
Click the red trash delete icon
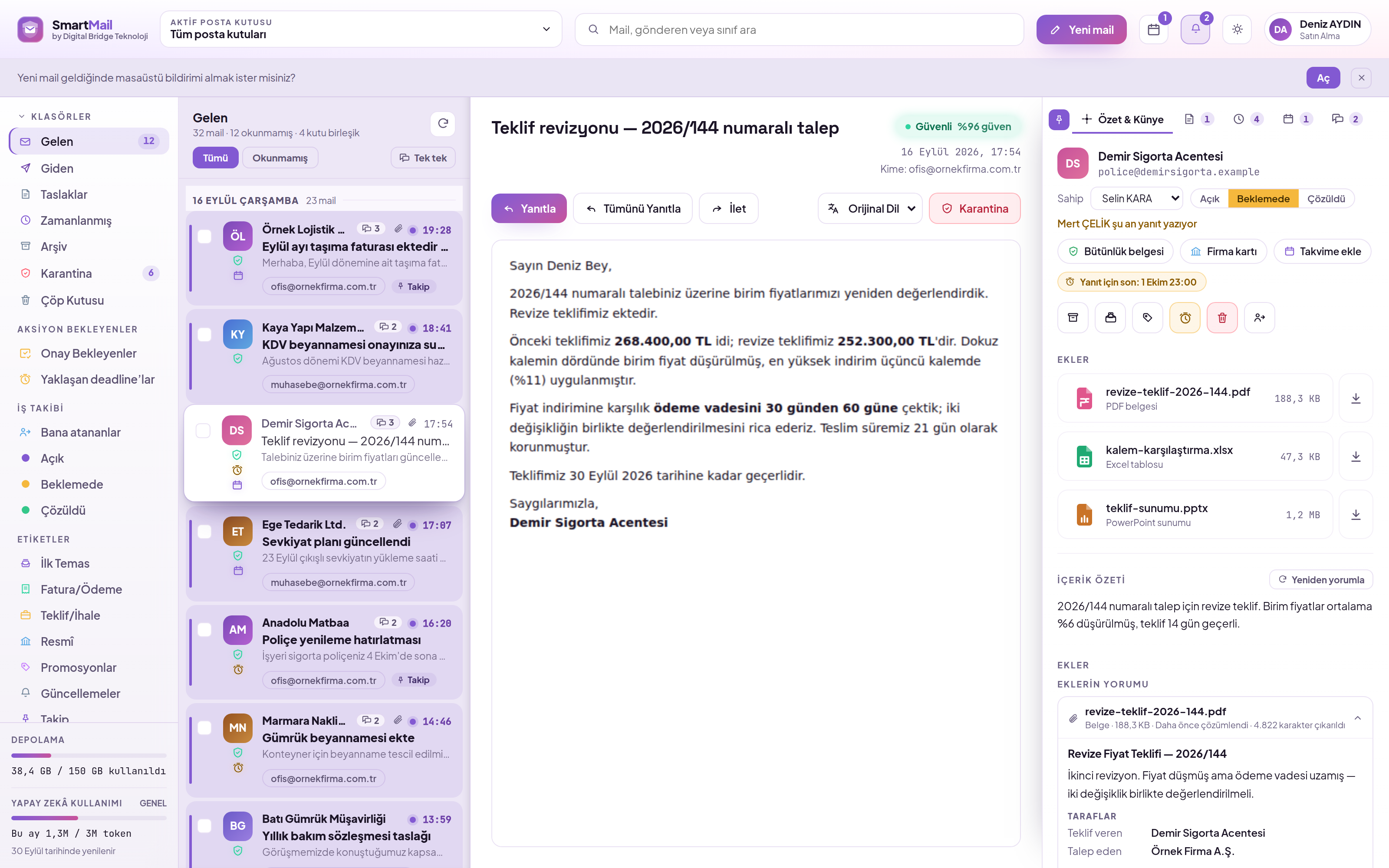pyautogui.click(x=1222, y=317)
